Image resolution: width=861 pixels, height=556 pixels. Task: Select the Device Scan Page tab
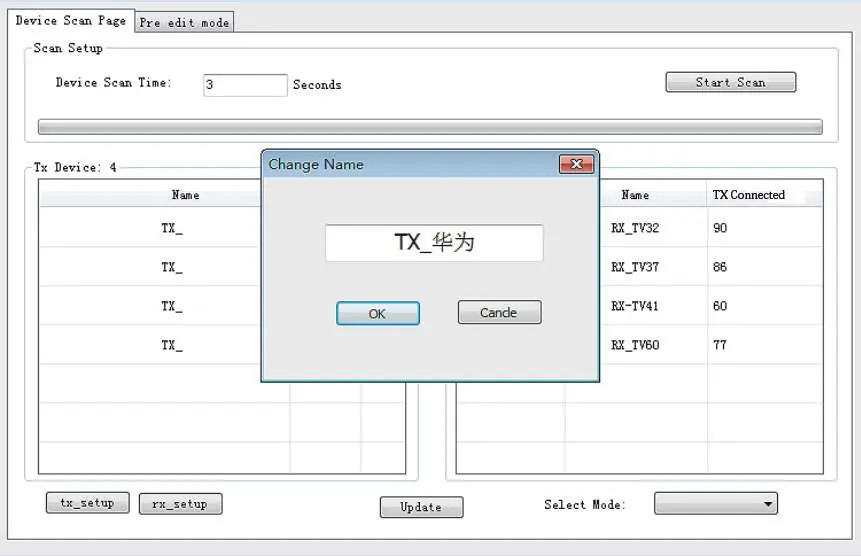[71, 21]
